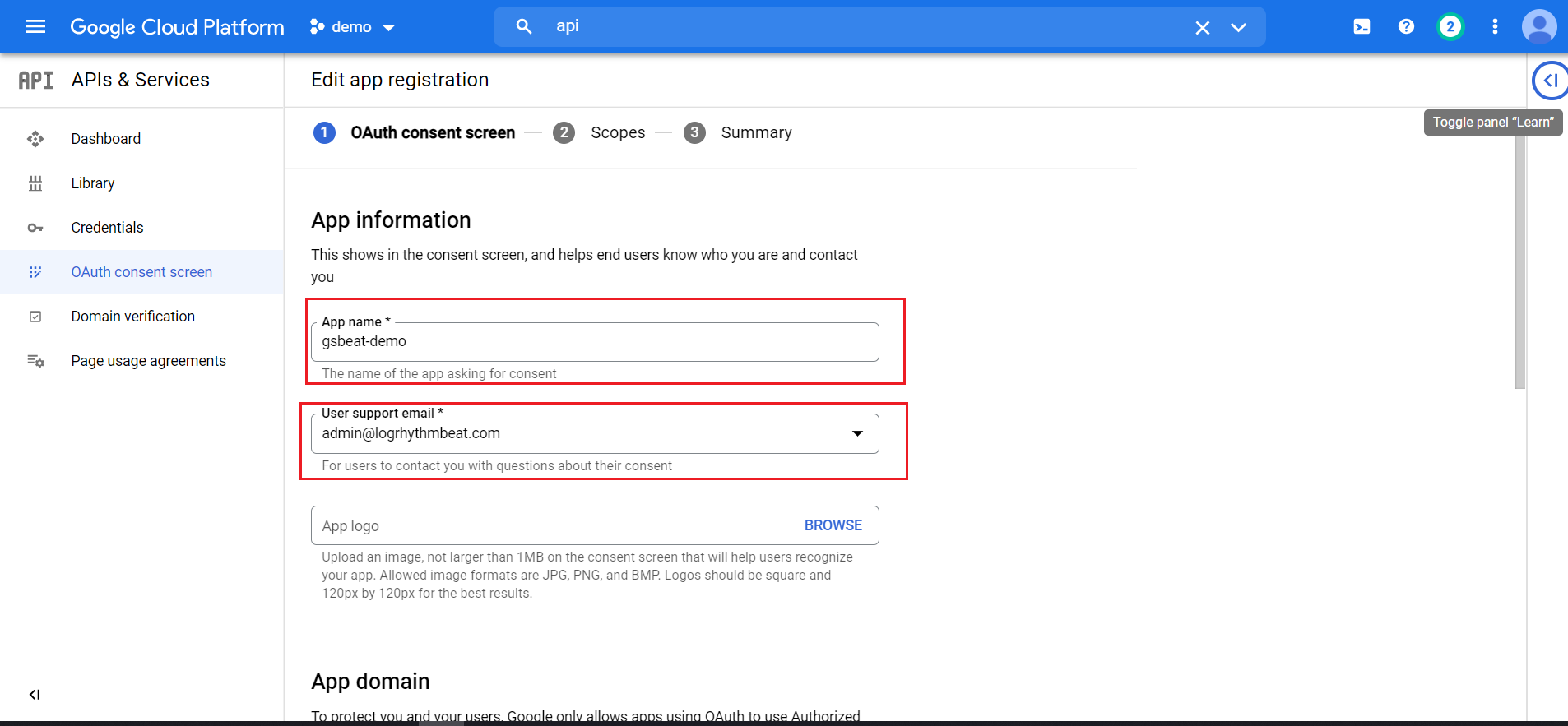The image size is (1568, 726).
Task: Click BROWSE to upload app logo
Action: coord(833,525)
